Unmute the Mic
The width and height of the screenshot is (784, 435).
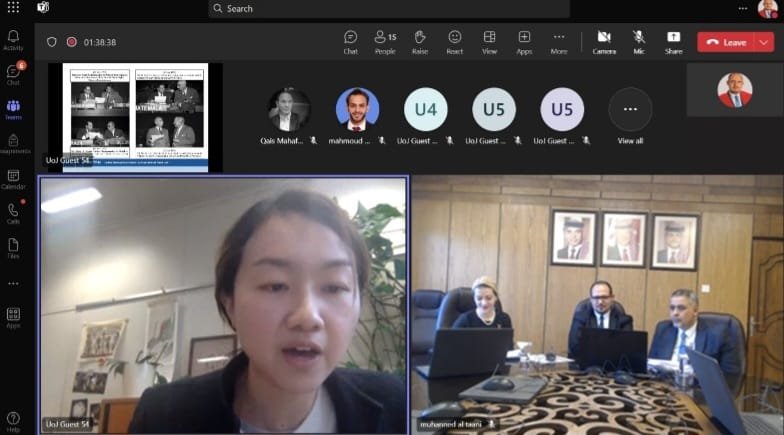639,42
